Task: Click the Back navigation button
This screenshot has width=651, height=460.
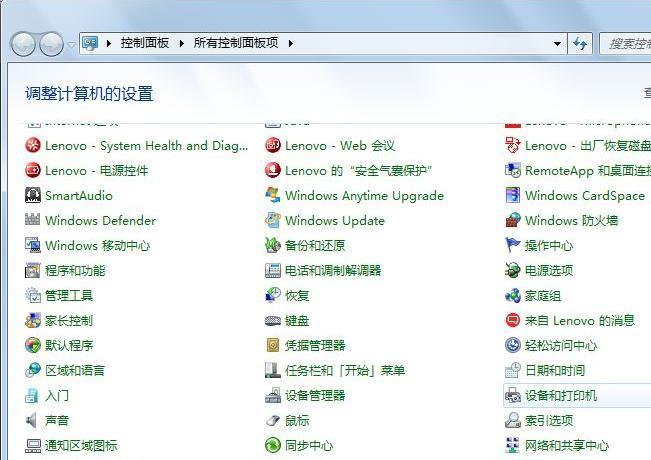Action: pos(23,44)
